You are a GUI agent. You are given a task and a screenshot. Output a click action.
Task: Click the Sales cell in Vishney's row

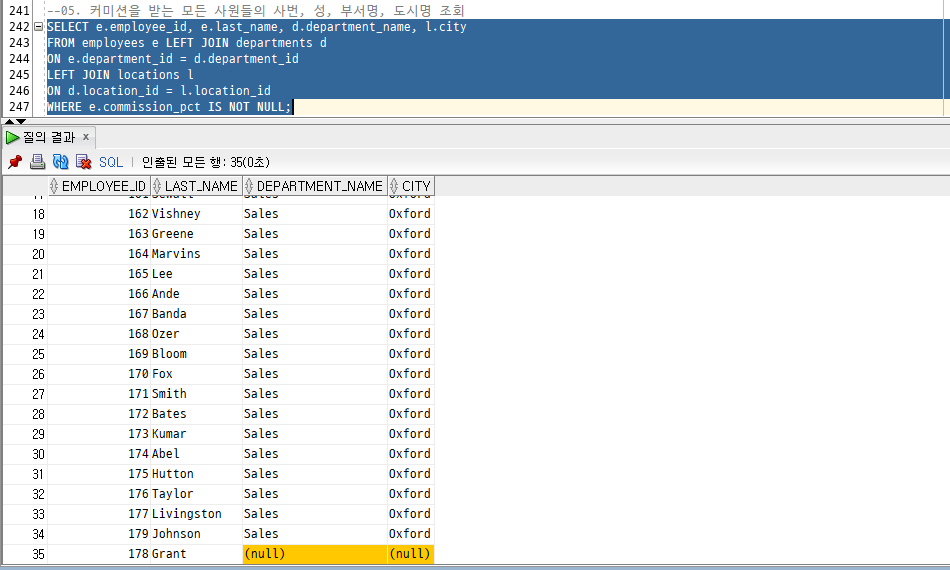click(315, 214)
